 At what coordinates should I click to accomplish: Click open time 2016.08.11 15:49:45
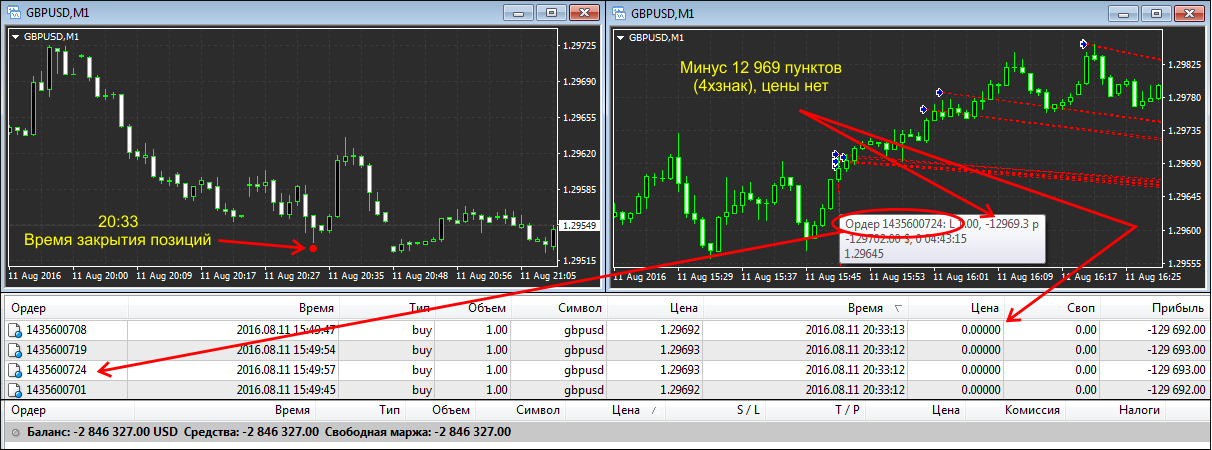pyautogui.click(x=285, y=390)
